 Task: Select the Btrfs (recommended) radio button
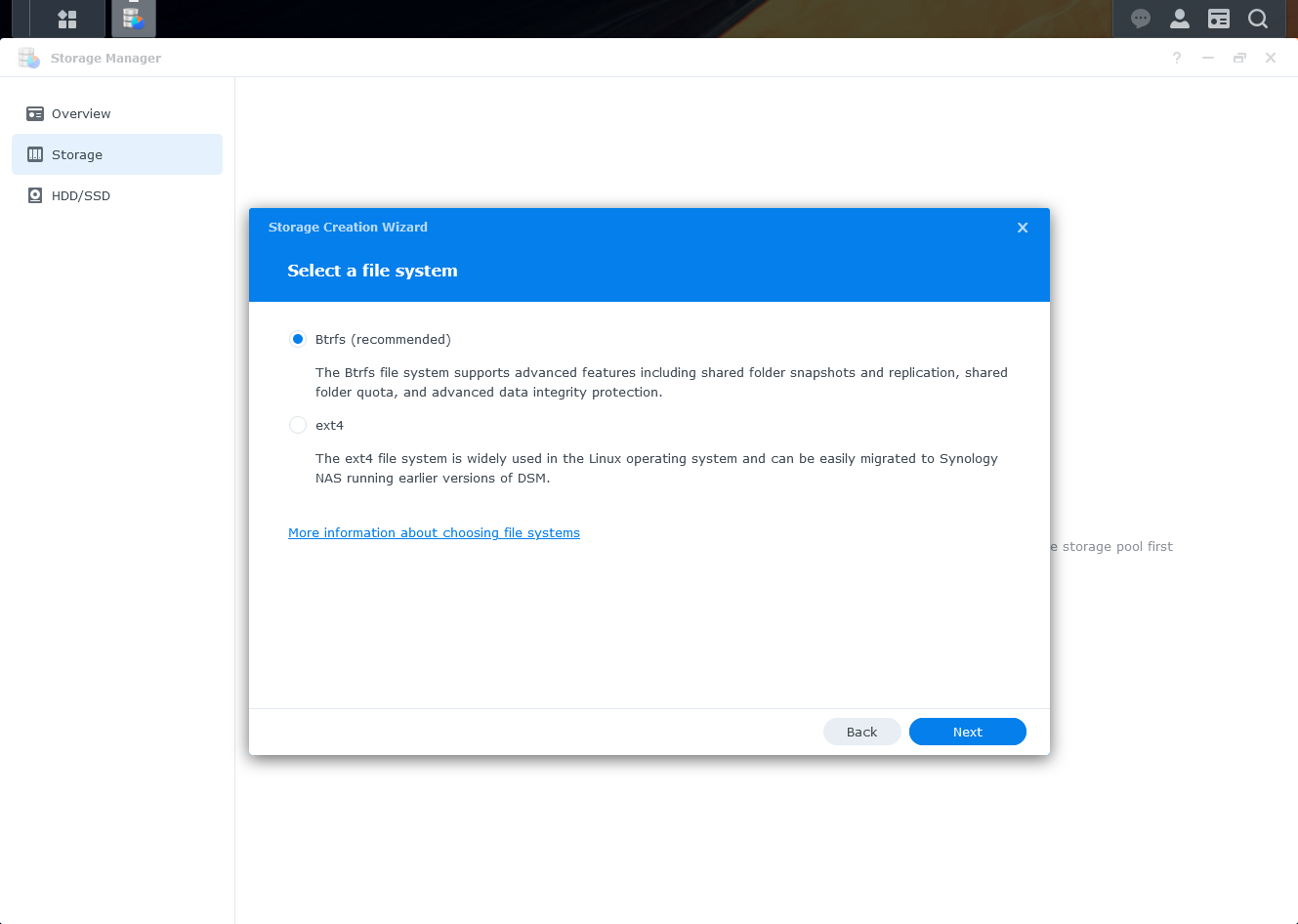298,339
